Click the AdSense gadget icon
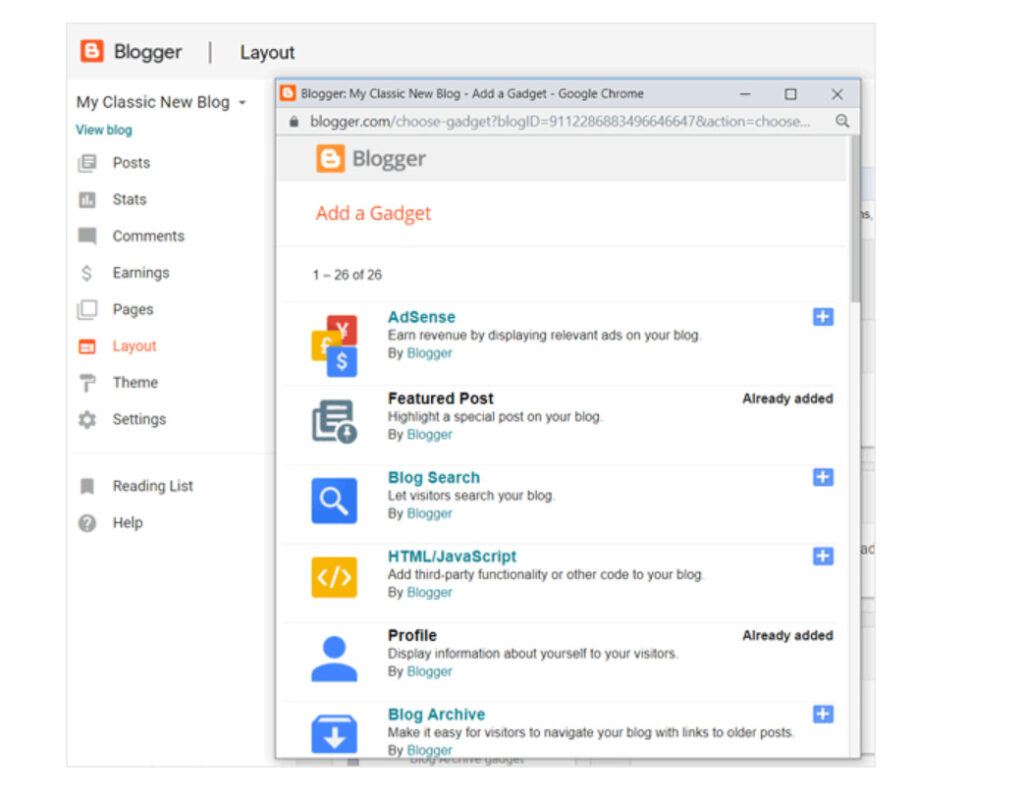Viewport: 1024px width, 796px height. (x=334, y=345)
